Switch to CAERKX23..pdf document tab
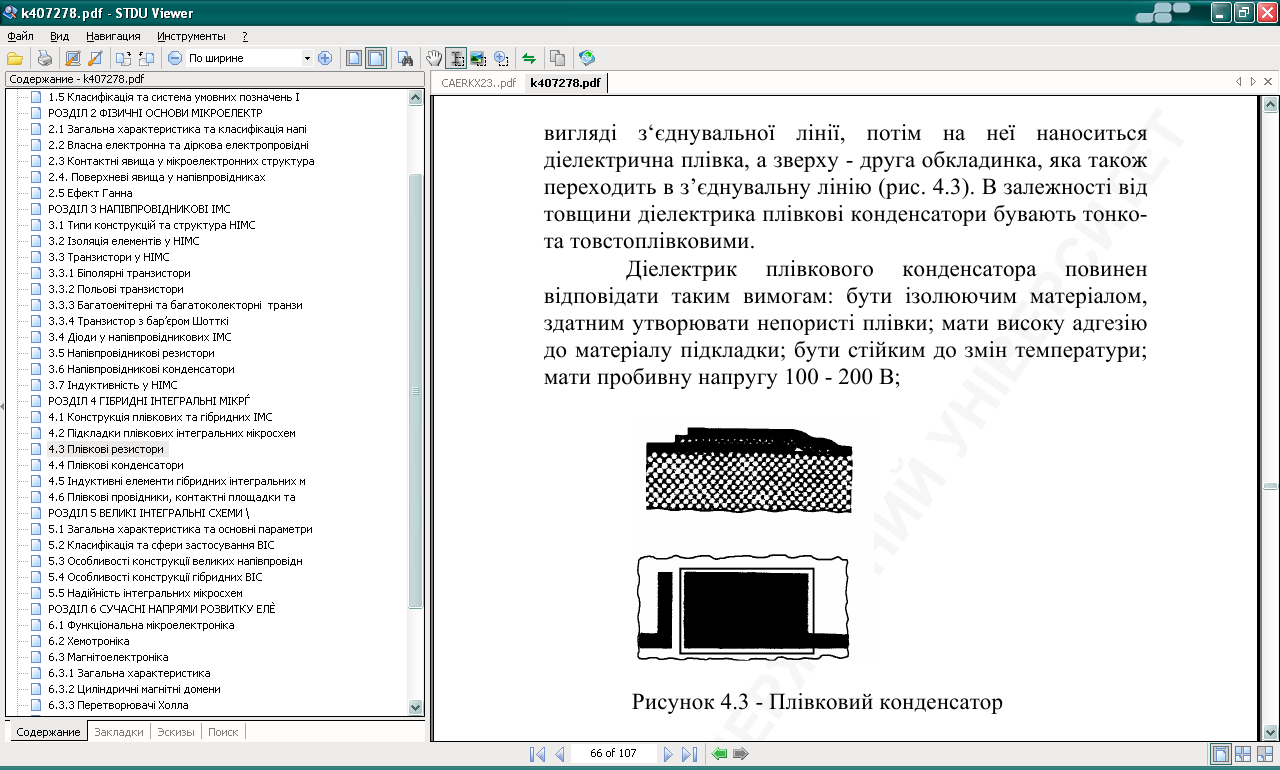Image resolution: width=1280 pixels, height=770 pixels. pos(478,83)
